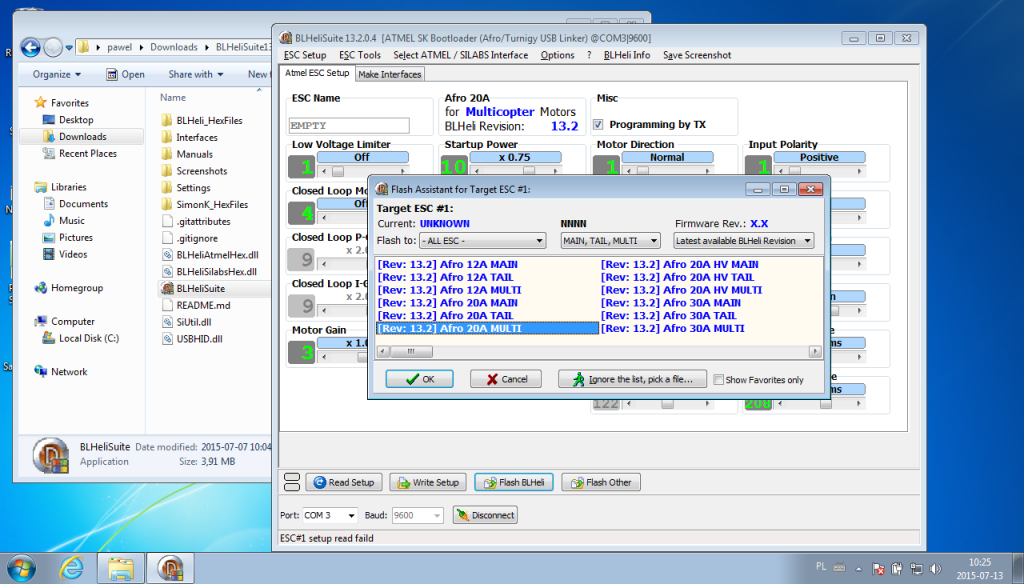Image resolution: width=1024 pixels, height=584 pixels.
Task: Click the Disconnect button
Action: coord(485,515)
